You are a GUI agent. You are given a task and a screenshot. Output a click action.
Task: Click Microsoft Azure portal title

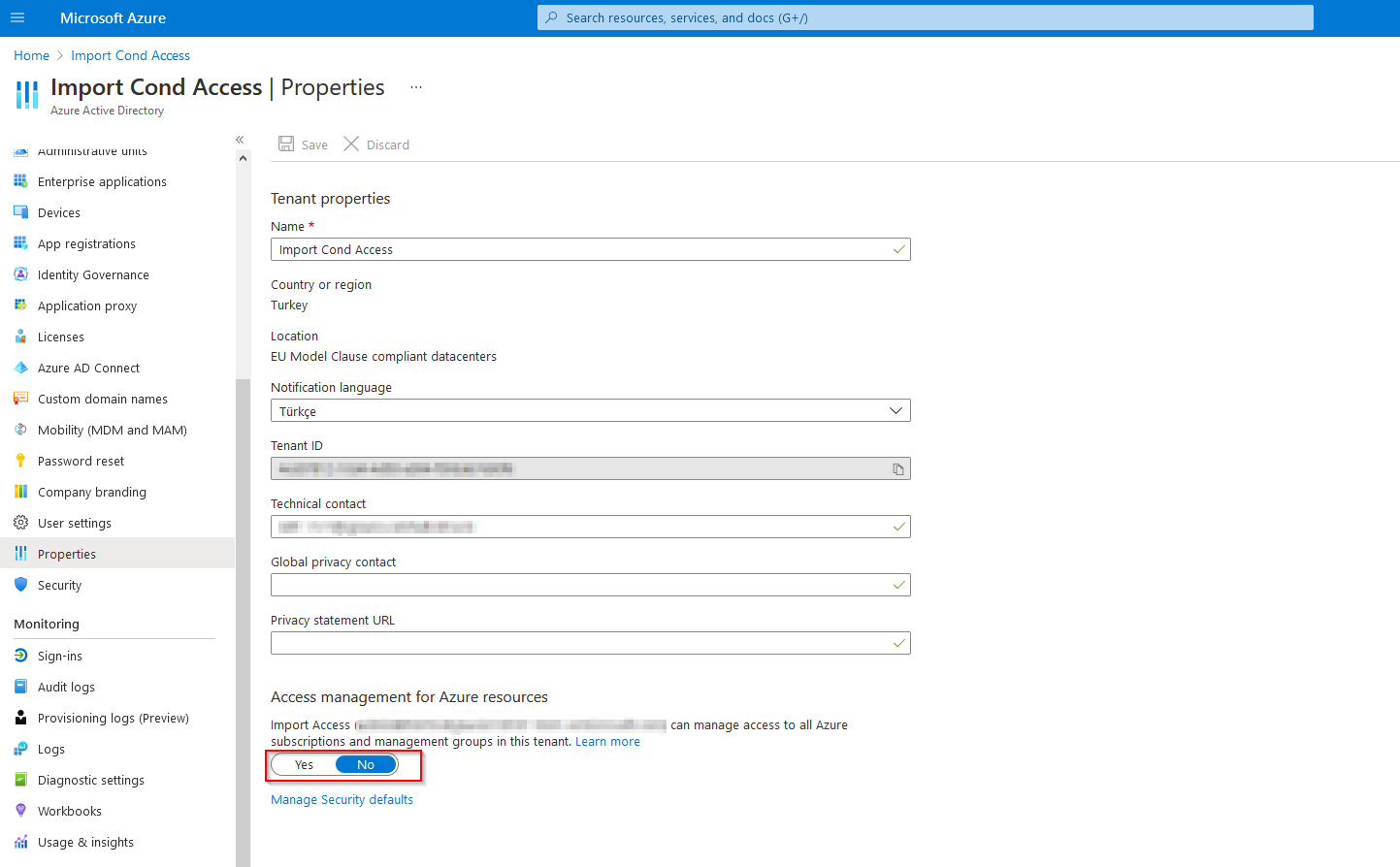tap(113, 17)
